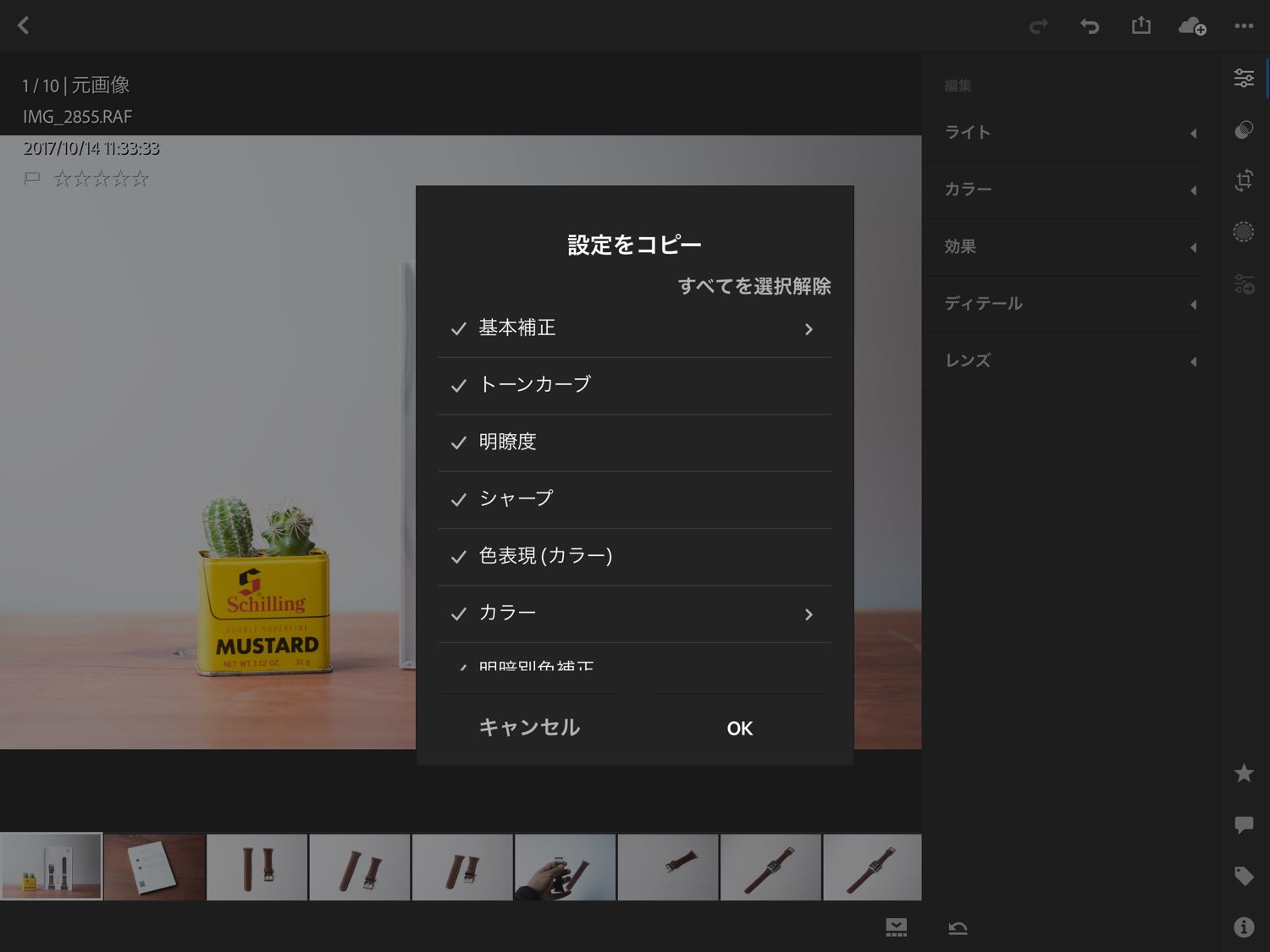
Task: Open the レンズ edit section
Action: coord(1068,360)
